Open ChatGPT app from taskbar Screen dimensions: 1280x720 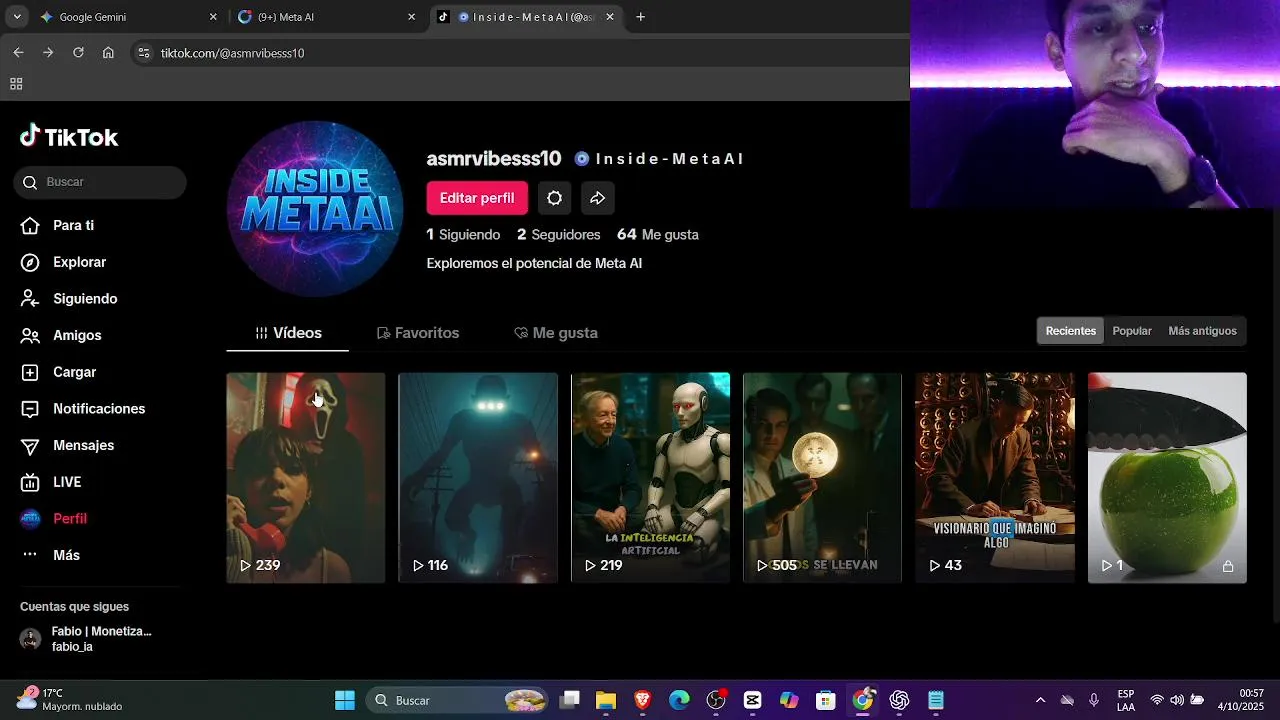click(x=899, y=700)
